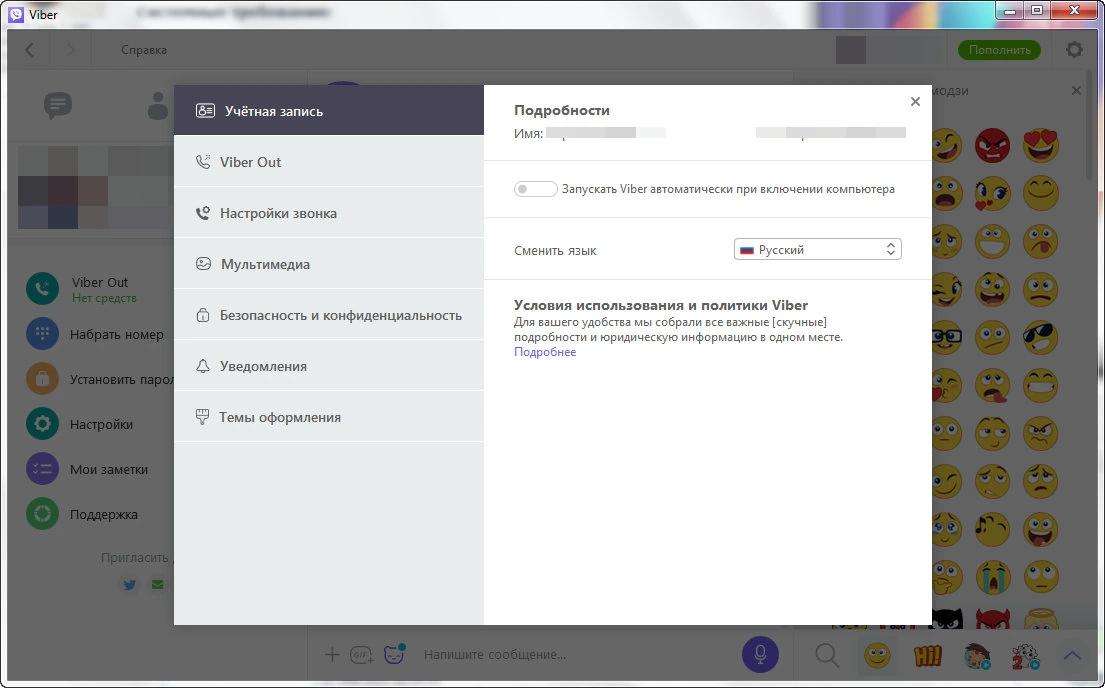Screen dimensions: 1105x688
Task: Close the settings dialog with the X
Action: click(x=915, y=102)
